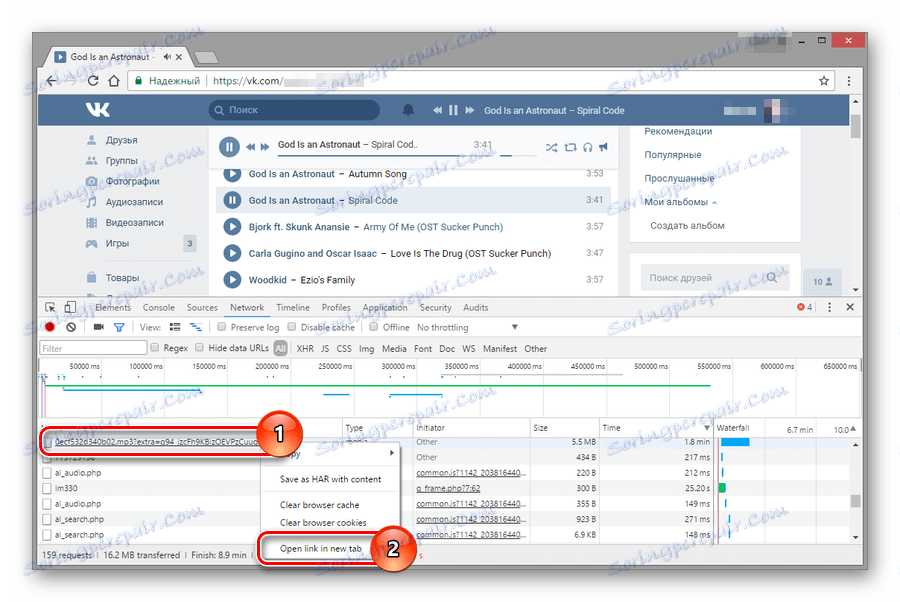Check the first al_audio.php row checkbox
900x602 pixels.
[47, 473]
